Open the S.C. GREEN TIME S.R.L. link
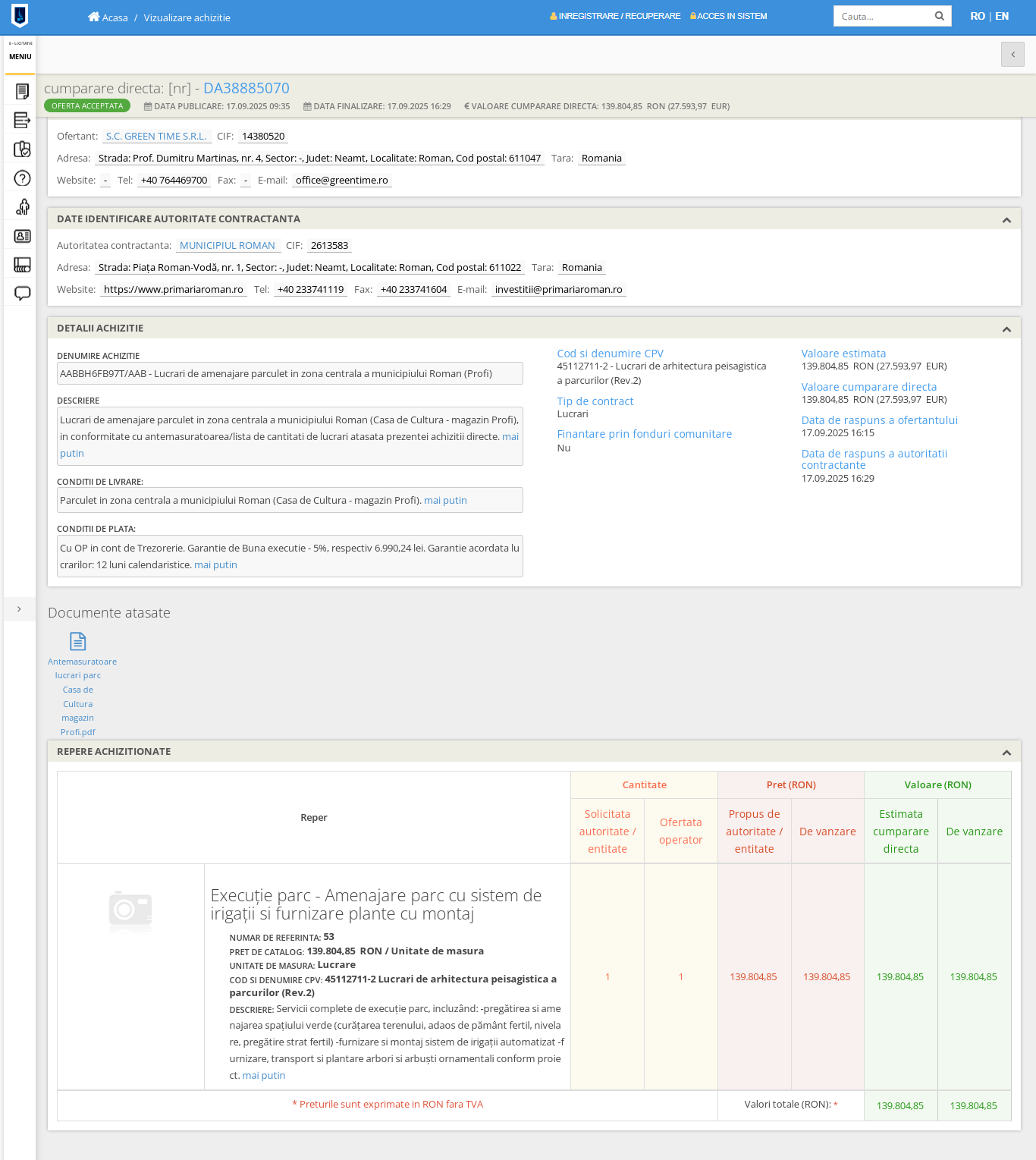This screenshot has width=1036, height=1160. pos(156,137)
